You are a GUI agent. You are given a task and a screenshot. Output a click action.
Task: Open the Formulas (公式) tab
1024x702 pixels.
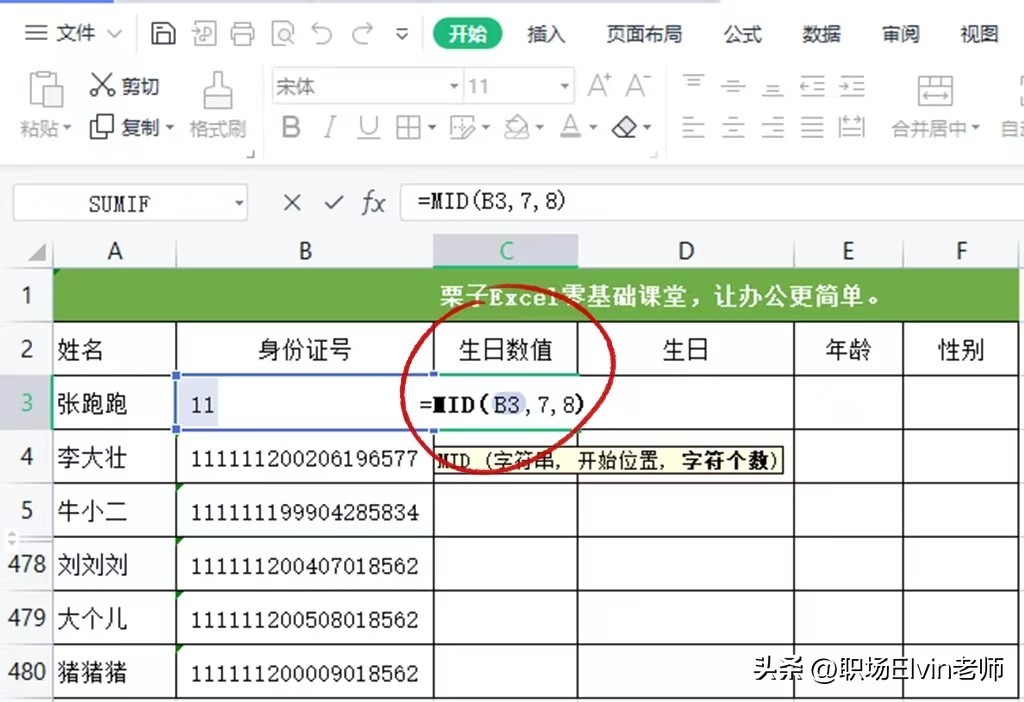point(743,34)
